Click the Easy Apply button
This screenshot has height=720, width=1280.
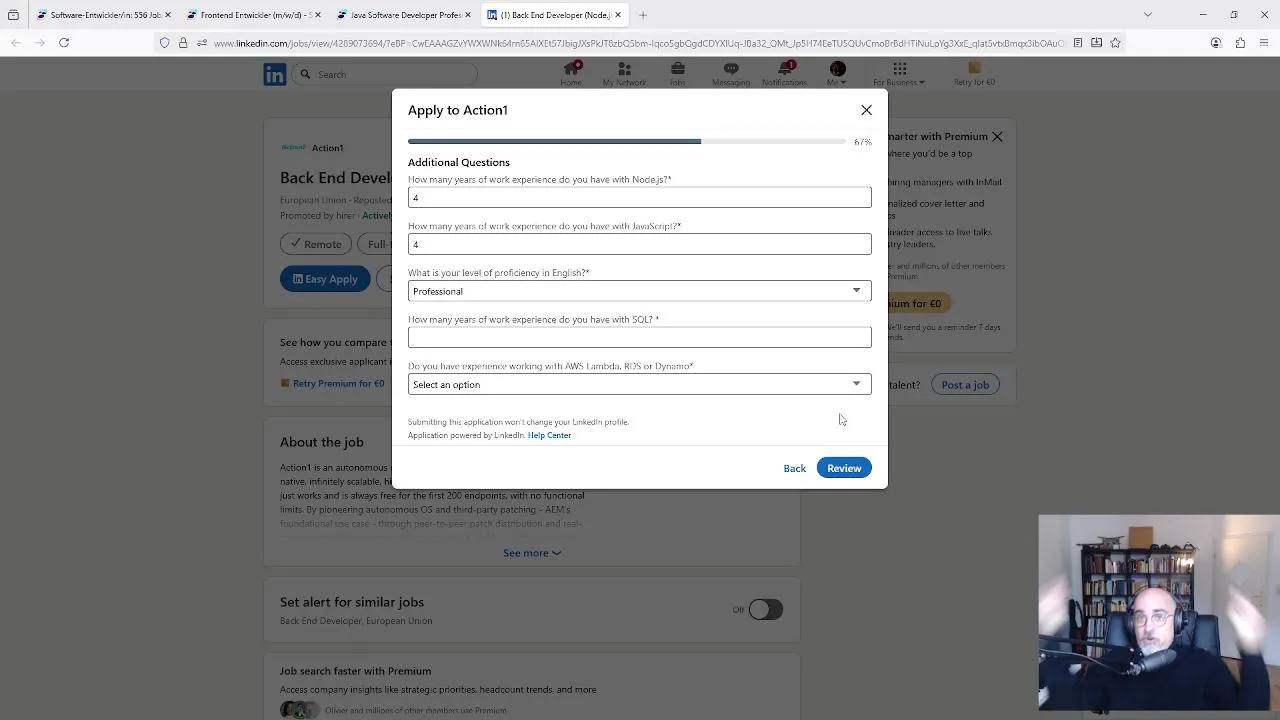[325, 279]
